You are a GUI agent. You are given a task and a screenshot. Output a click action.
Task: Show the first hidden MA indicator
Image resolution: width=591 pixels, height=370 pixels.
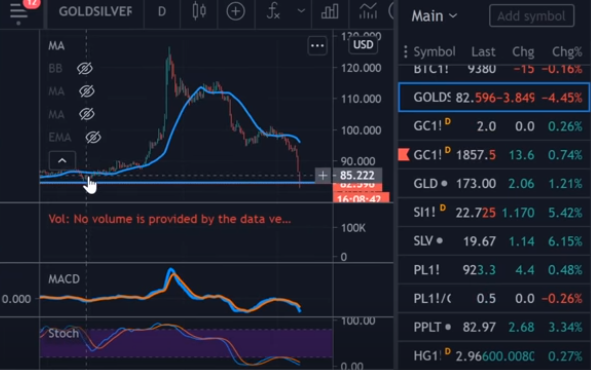coord(87,92)
